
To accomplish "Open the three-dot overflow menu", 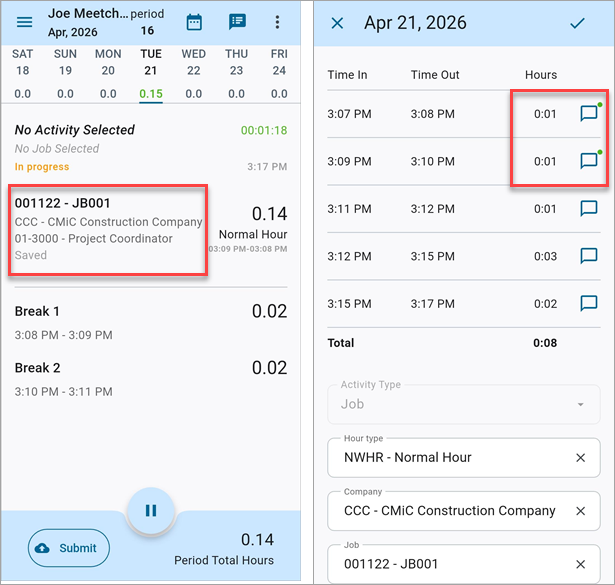I will point(277,22).
